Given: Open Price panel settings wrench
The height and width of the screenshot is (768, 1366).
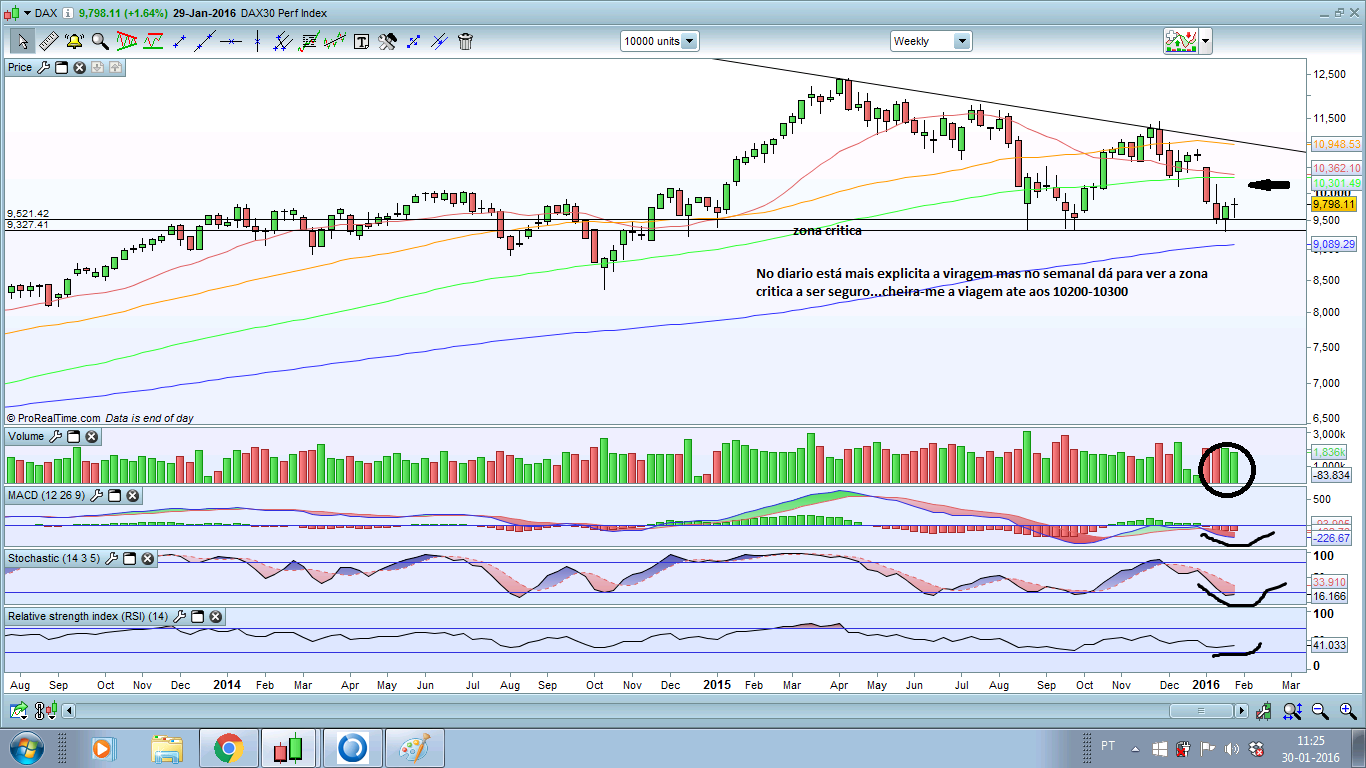Looking at the screenshot, I should [42, 67].
